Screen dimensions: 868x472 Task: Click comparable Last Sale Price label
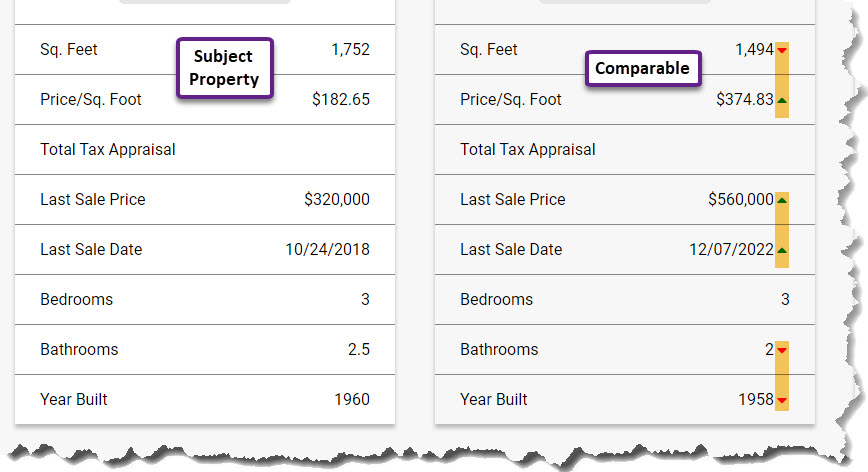[513, 199]
